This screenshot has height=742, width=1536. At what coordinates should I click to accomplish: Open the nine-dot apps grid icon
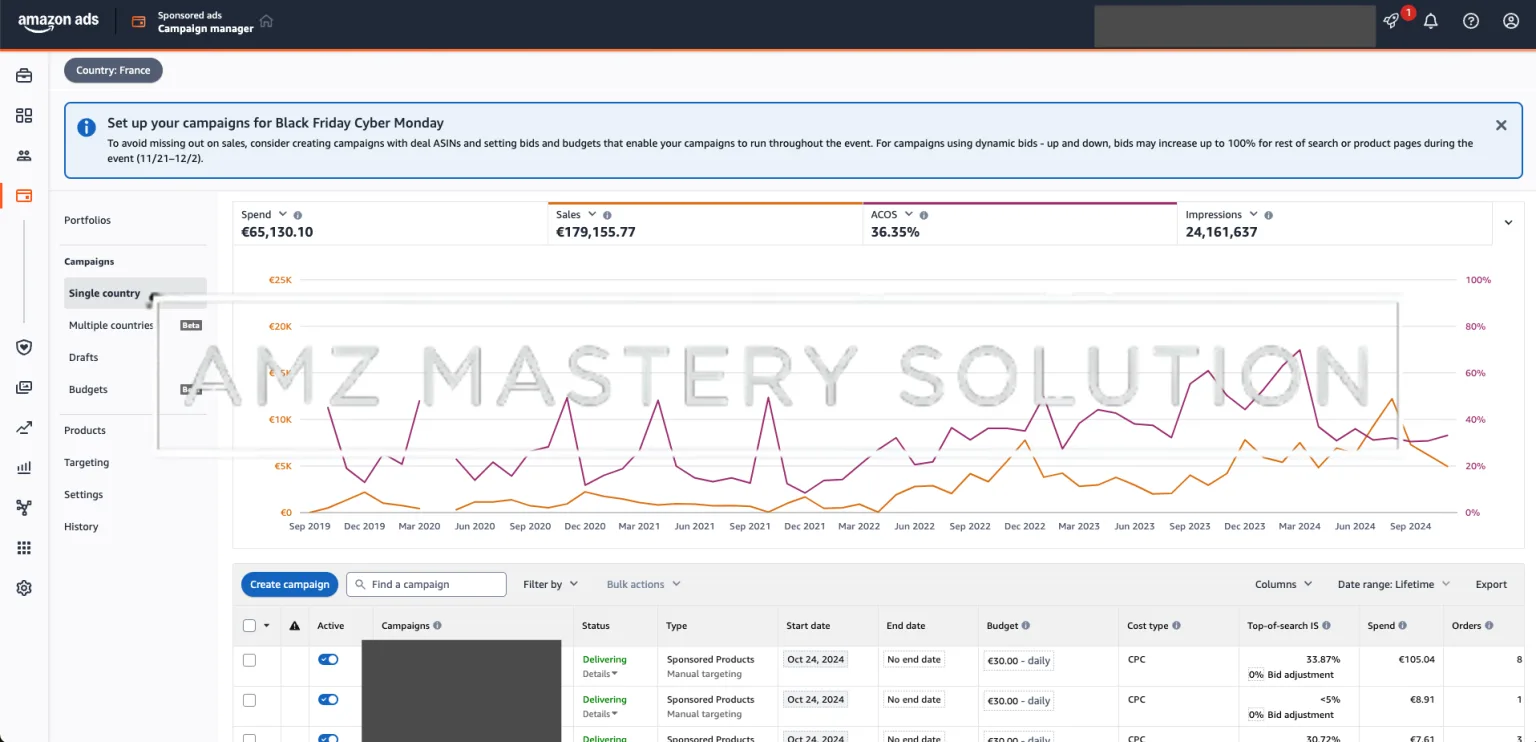(24, 548)
